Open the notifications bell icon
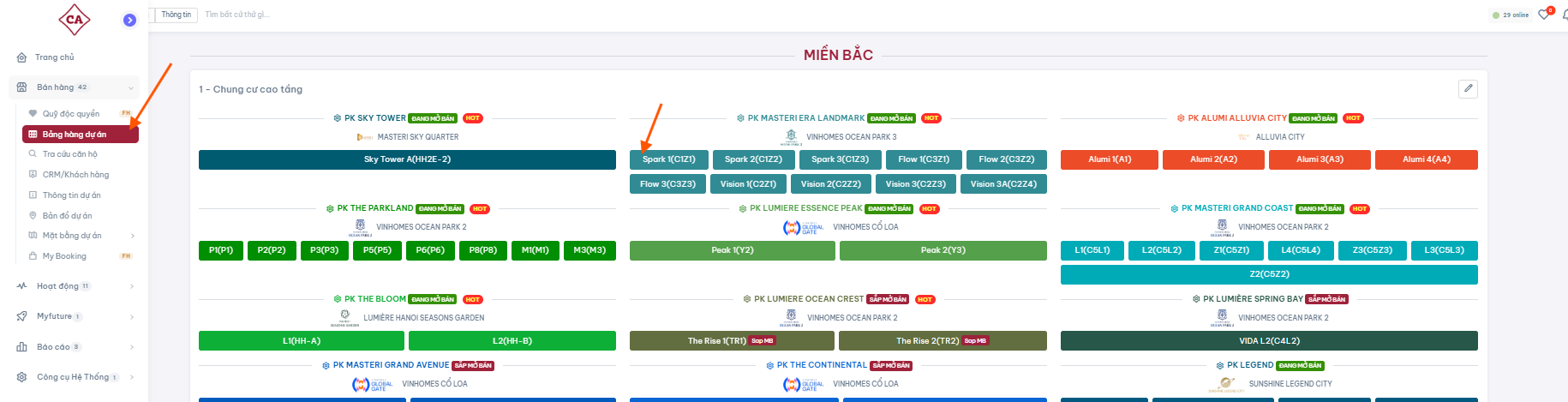Screen dimensions: 1568x402 pos(1565,15)
